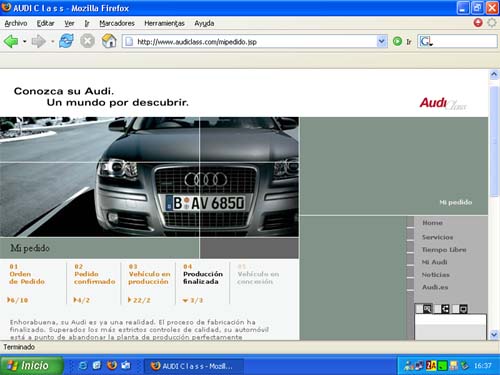This screenshot has height=375, width=500.
Task: Open the Editar menu
Action: 45,23
